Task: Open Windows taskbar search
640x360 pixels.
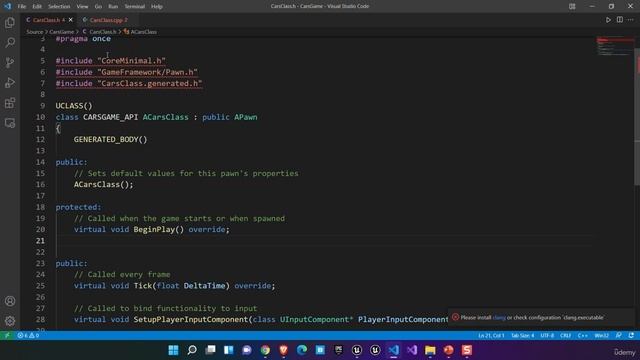Action: tap(192, 350)
